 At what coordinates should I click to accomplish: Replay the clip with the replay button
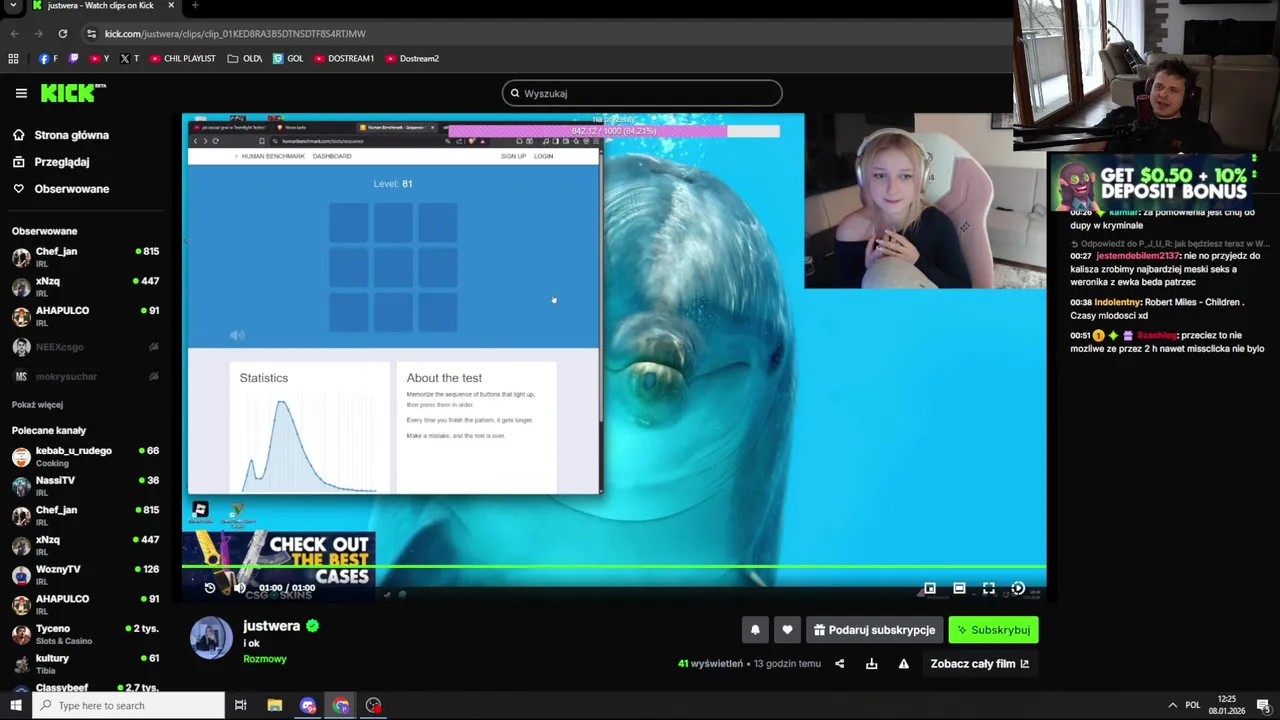[210, 588]
